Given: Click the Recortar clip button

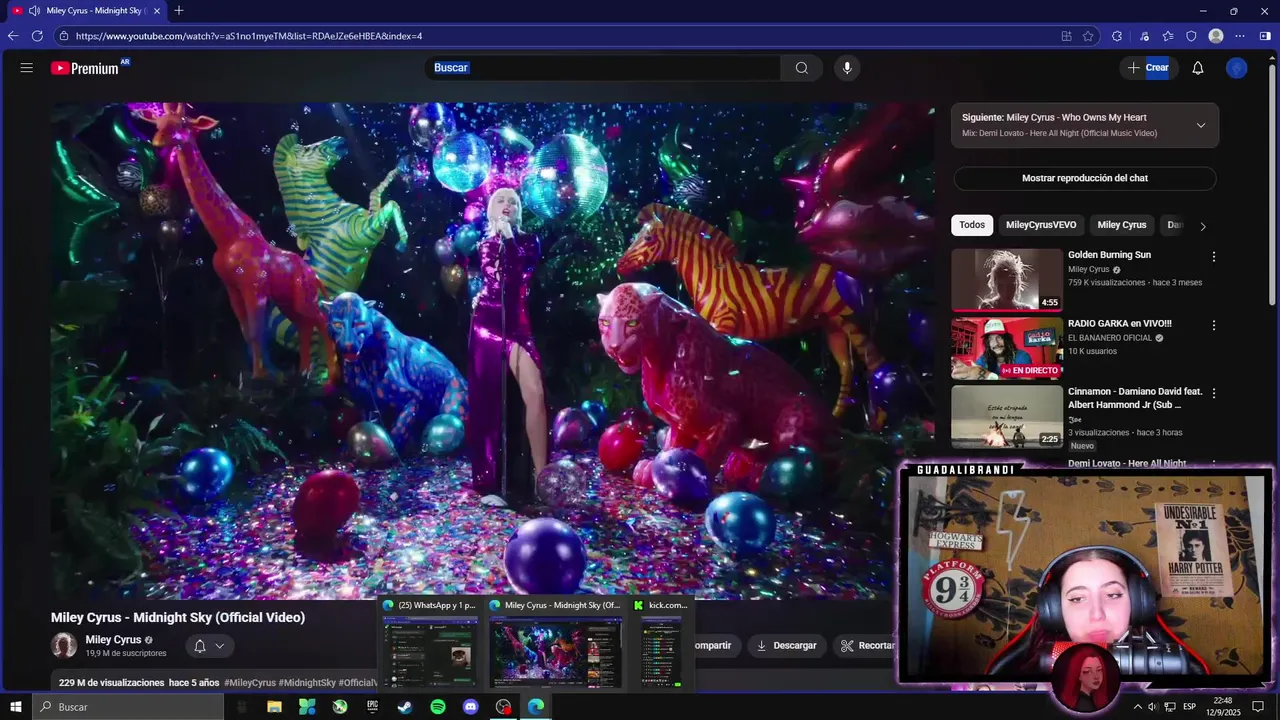Looking at the screenshot, I should pos(866,646).
